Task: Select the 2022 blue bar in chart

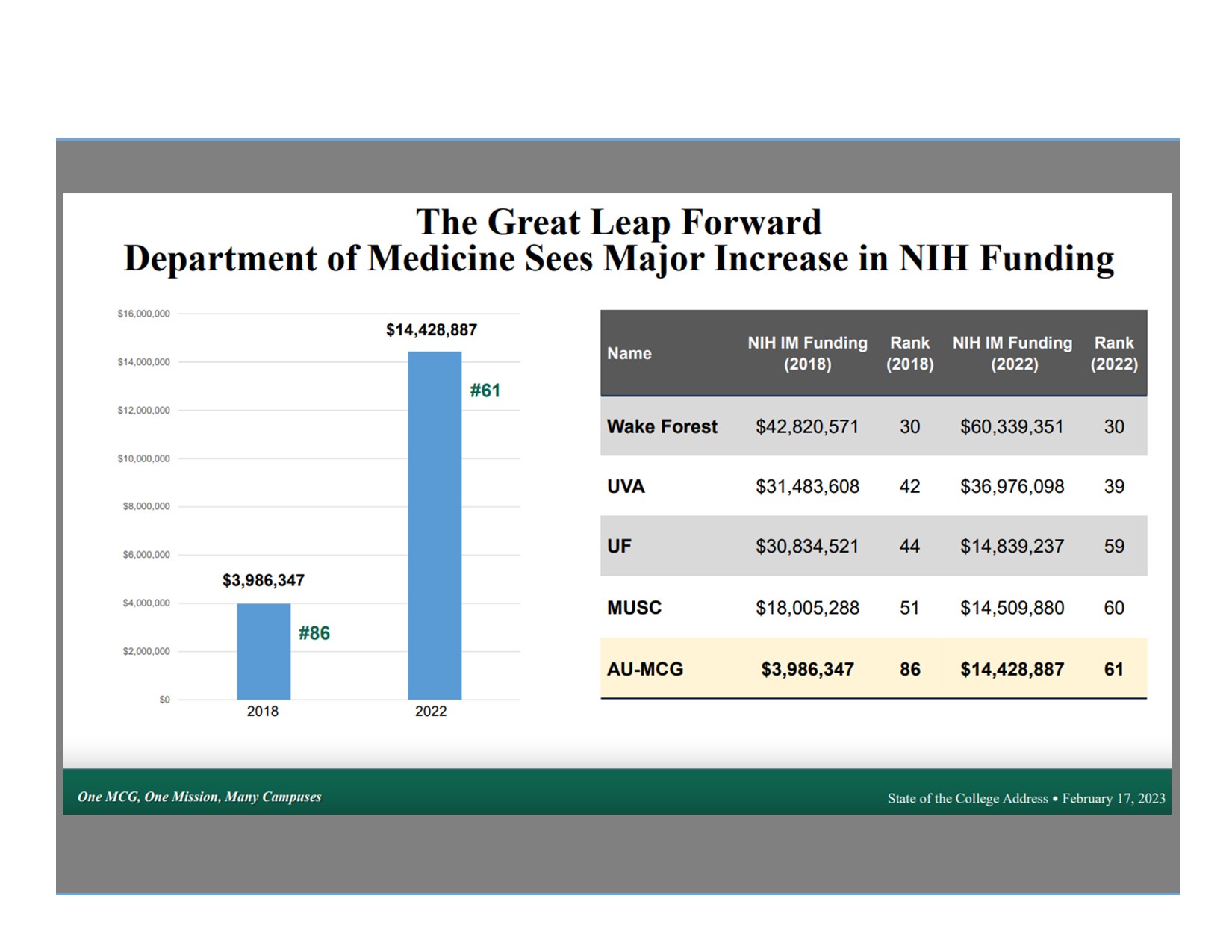Action: pos(435,526)
